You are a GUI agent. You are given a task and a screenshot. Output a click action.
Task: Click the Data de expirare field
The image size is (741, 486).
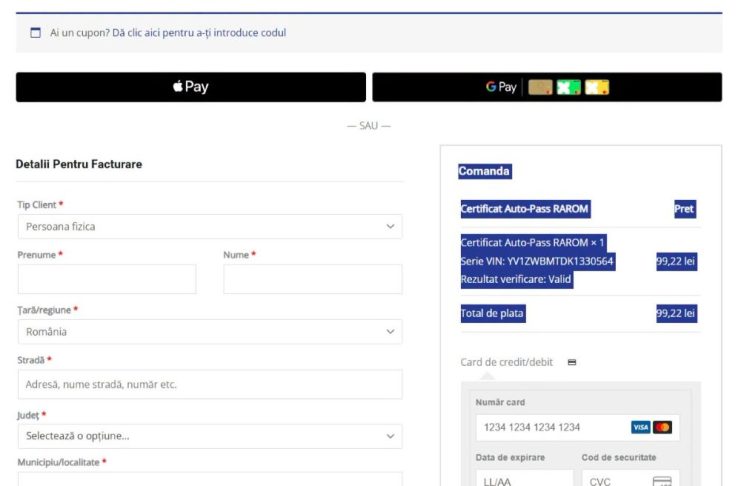point(525,478)
